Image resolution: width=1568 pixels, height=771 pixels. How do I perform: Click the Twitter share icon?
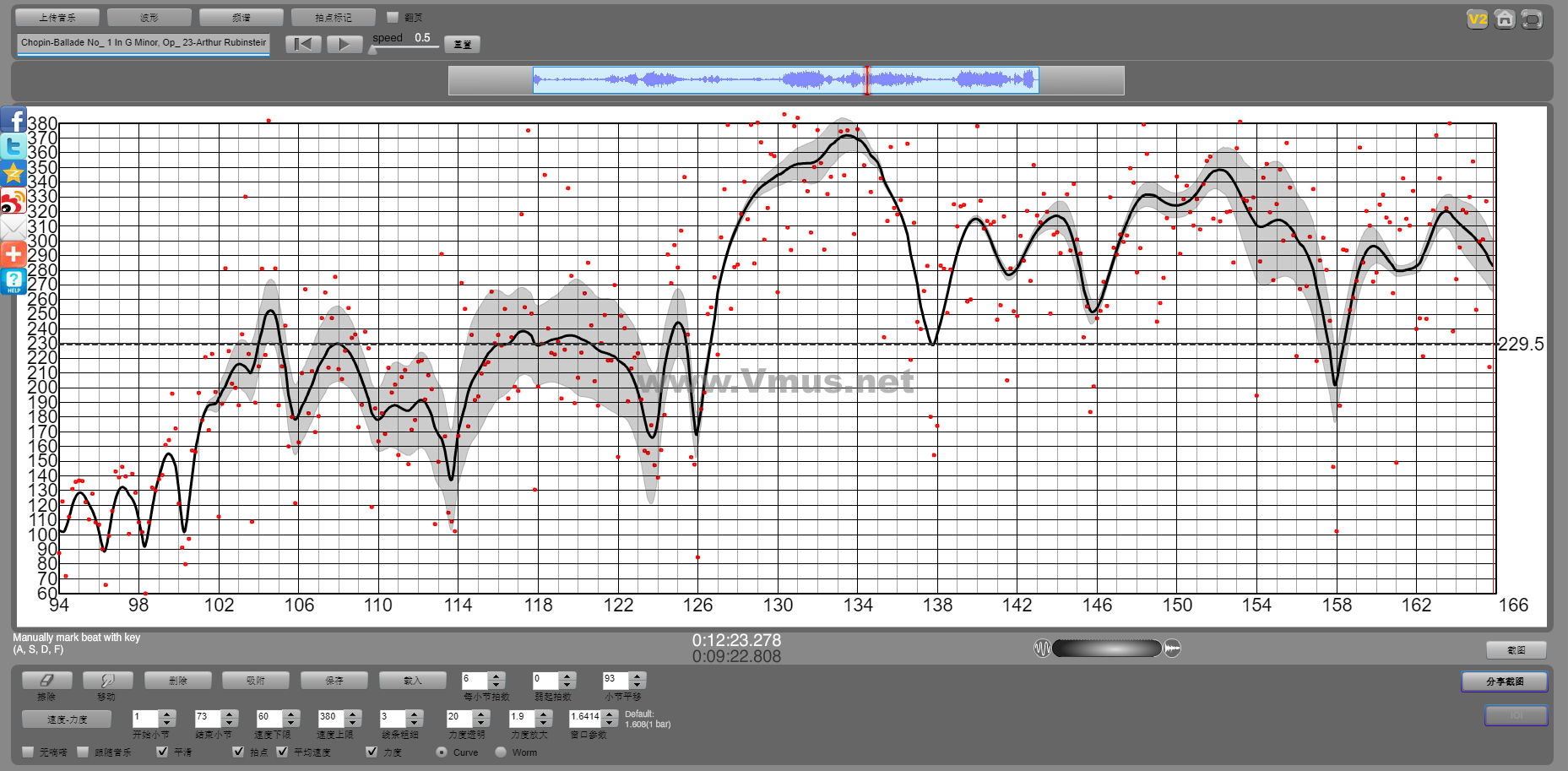tap(14, 147)
